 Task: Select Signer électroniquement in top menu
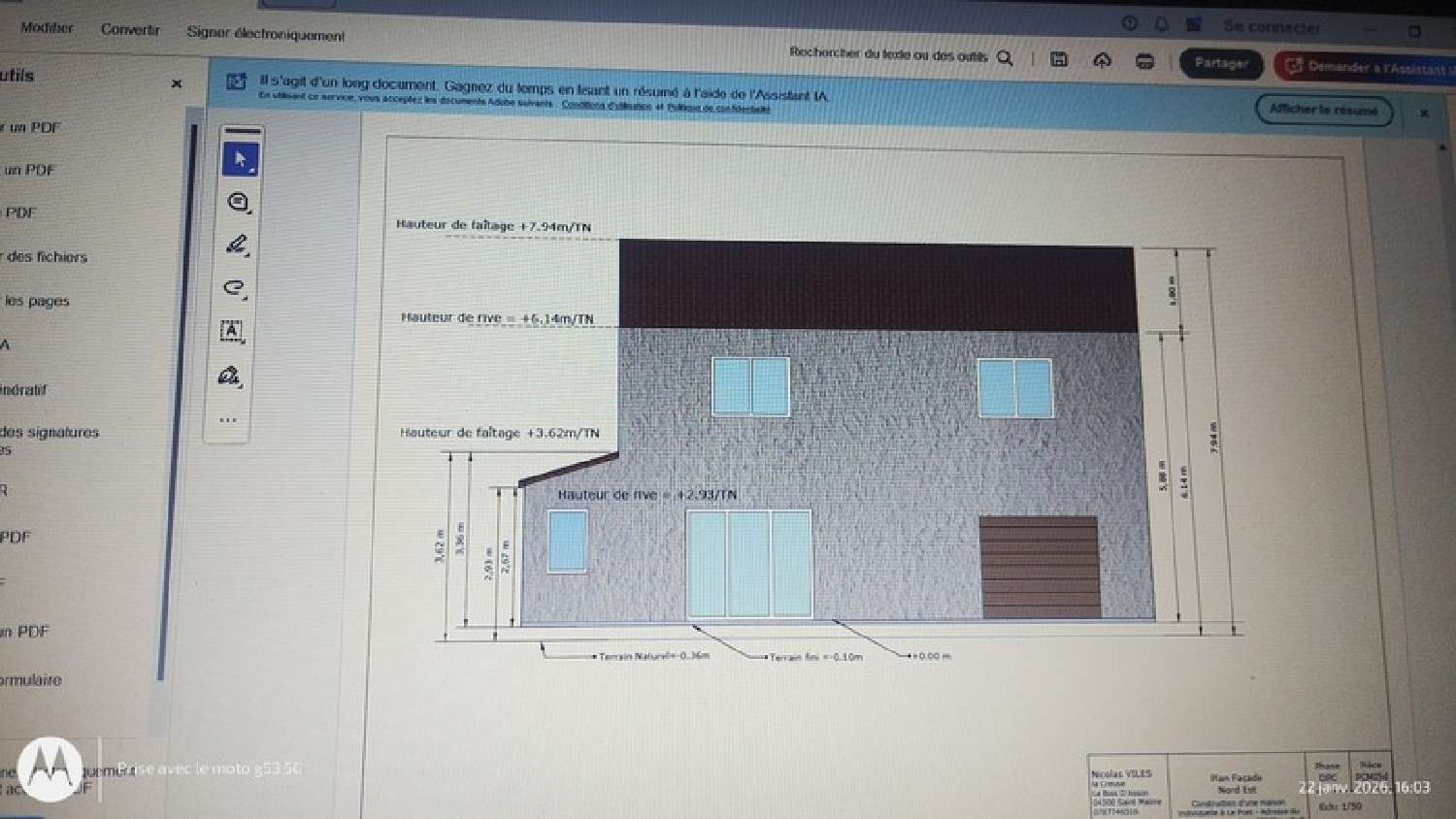click(x=265, y=34)
